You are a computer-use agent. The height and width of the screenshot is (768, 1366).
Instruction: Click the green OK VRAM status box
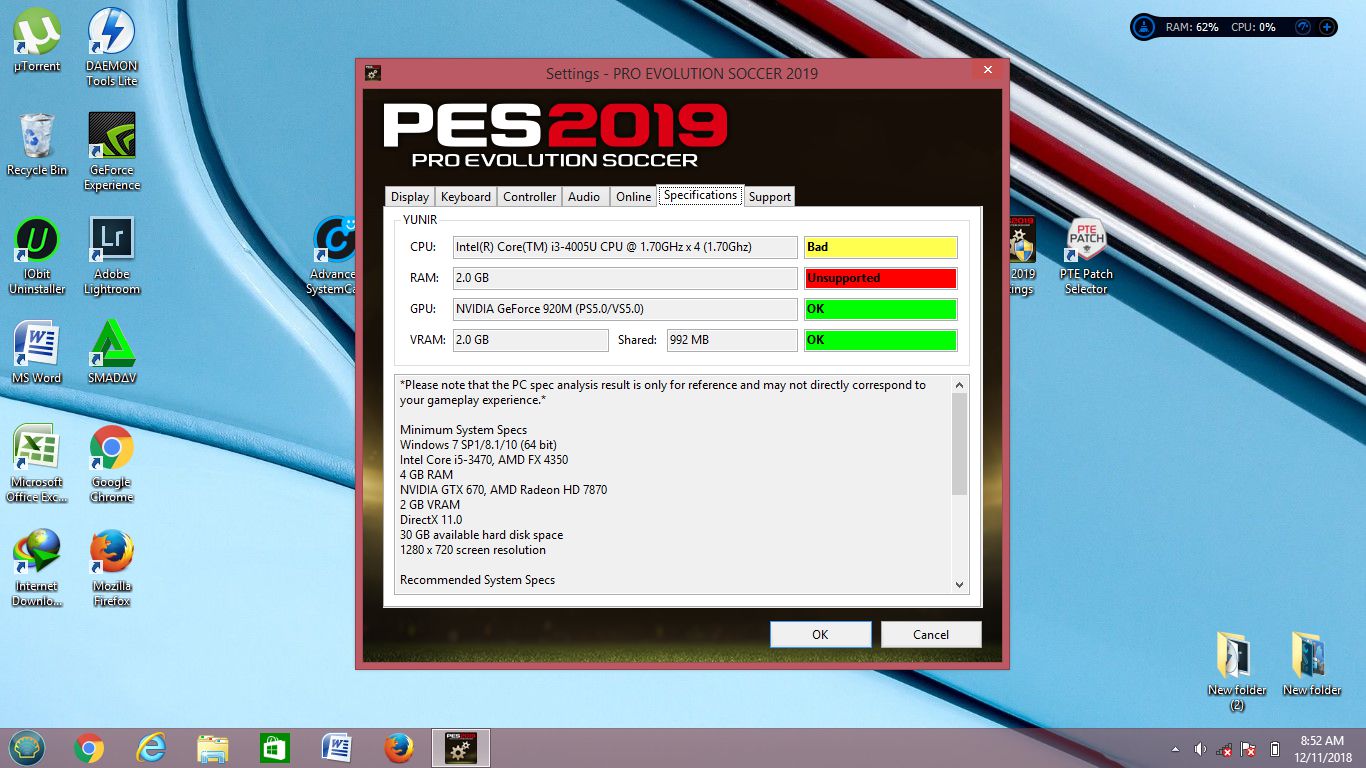click(881, 340)
